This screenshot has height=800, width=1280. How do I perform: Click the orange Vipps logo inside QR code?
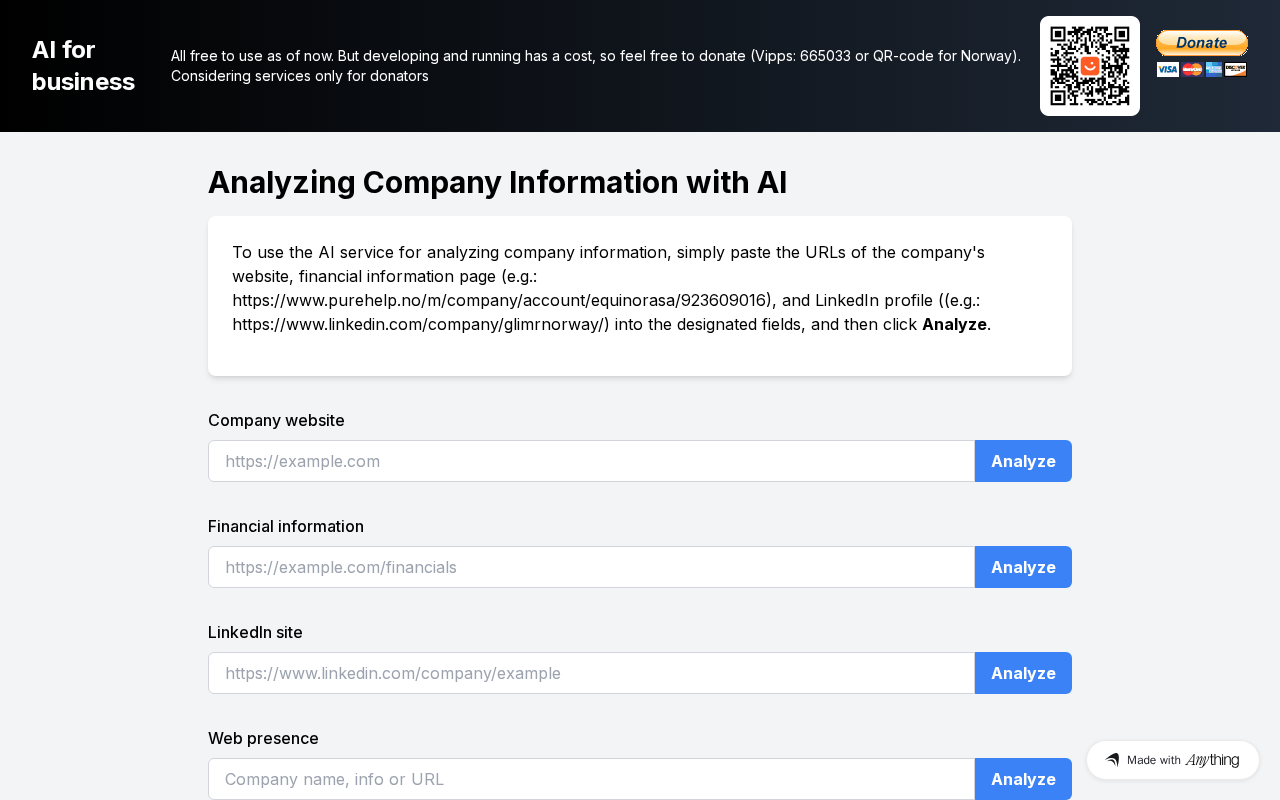[x=1090, y=66]
